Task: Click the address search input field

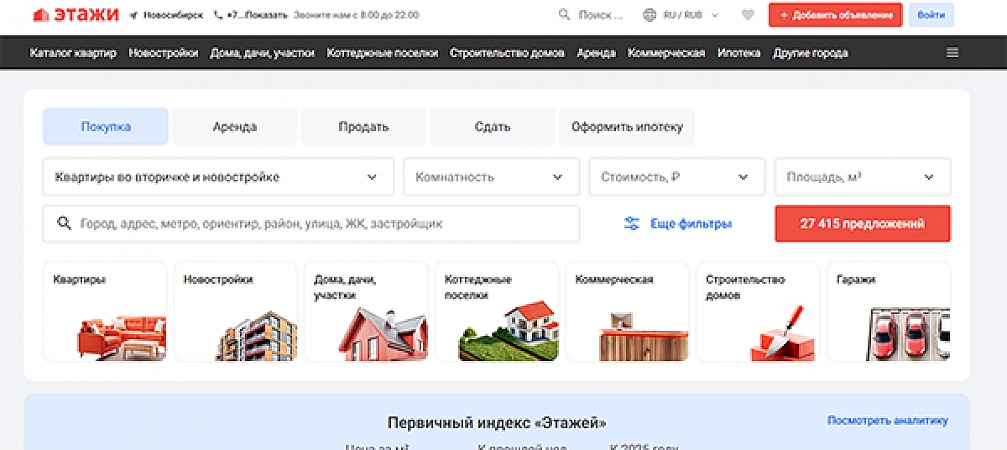Action: click(x=311, y=223)
